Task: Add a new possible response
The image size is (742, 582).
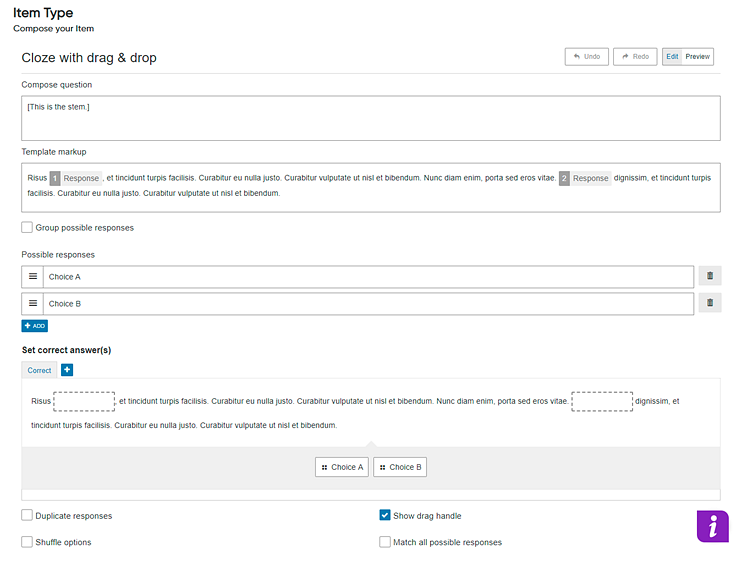Action: point(35,326)
